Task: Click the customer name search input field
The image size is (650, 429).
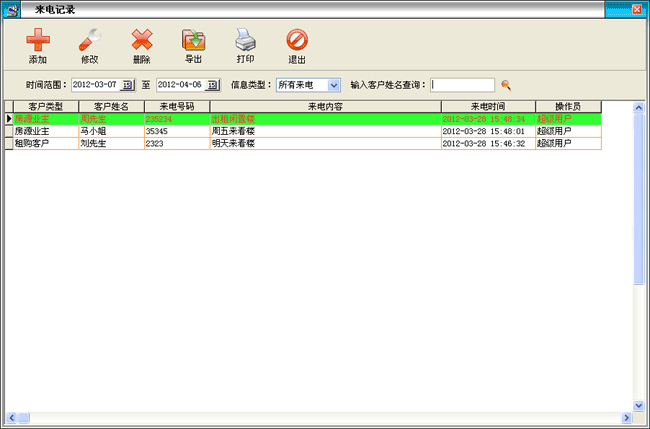Action: coord(462,85)
